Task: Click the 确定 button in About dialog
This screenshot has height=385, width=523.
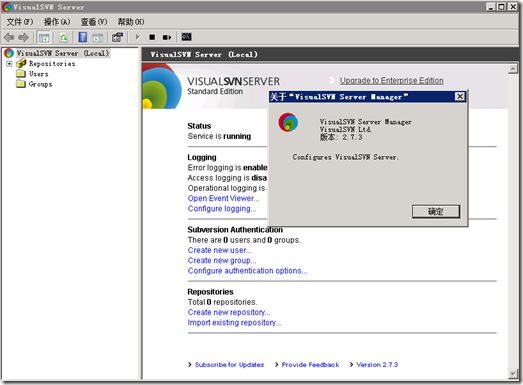Action: tap(436, 212)
